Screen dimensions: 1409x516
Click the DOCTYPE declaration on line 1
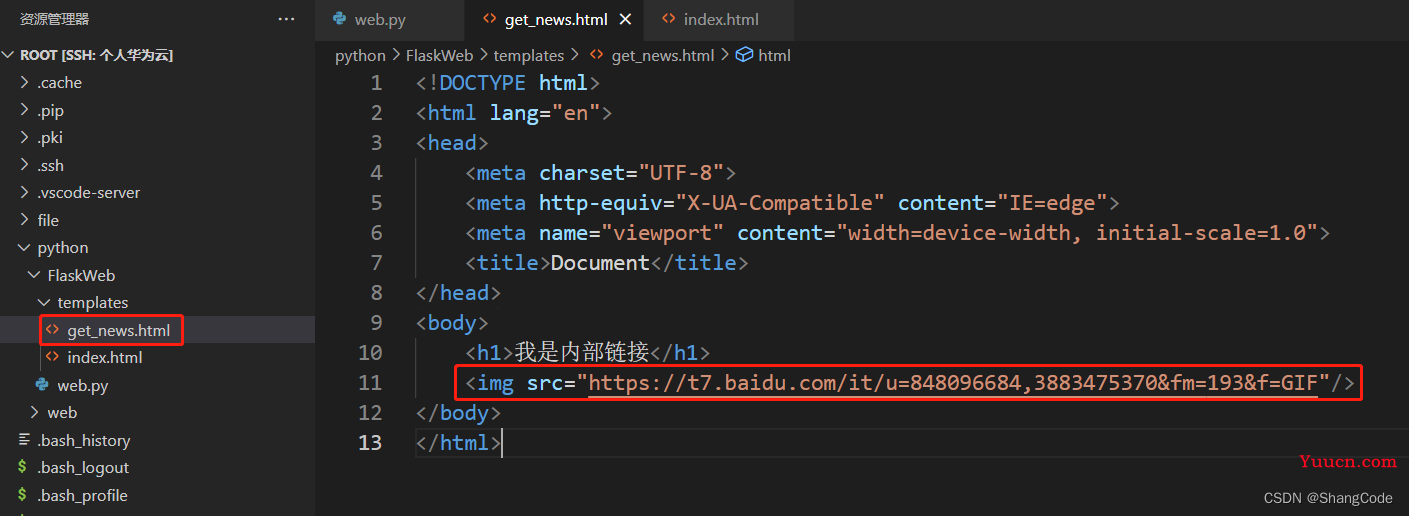(508, 82)
